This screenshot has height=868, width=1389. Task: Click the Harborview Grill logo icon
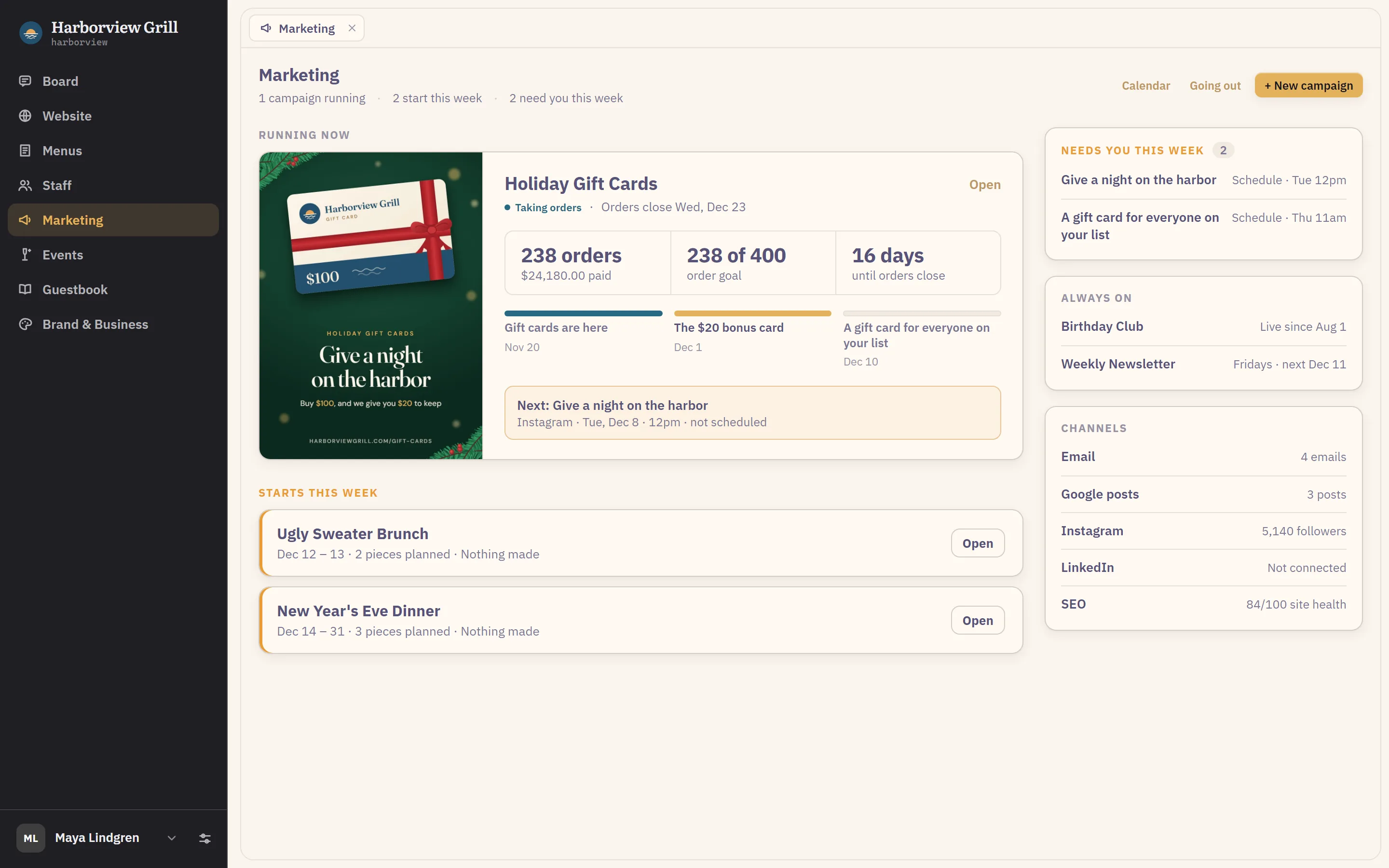click(x=31, y=33)
